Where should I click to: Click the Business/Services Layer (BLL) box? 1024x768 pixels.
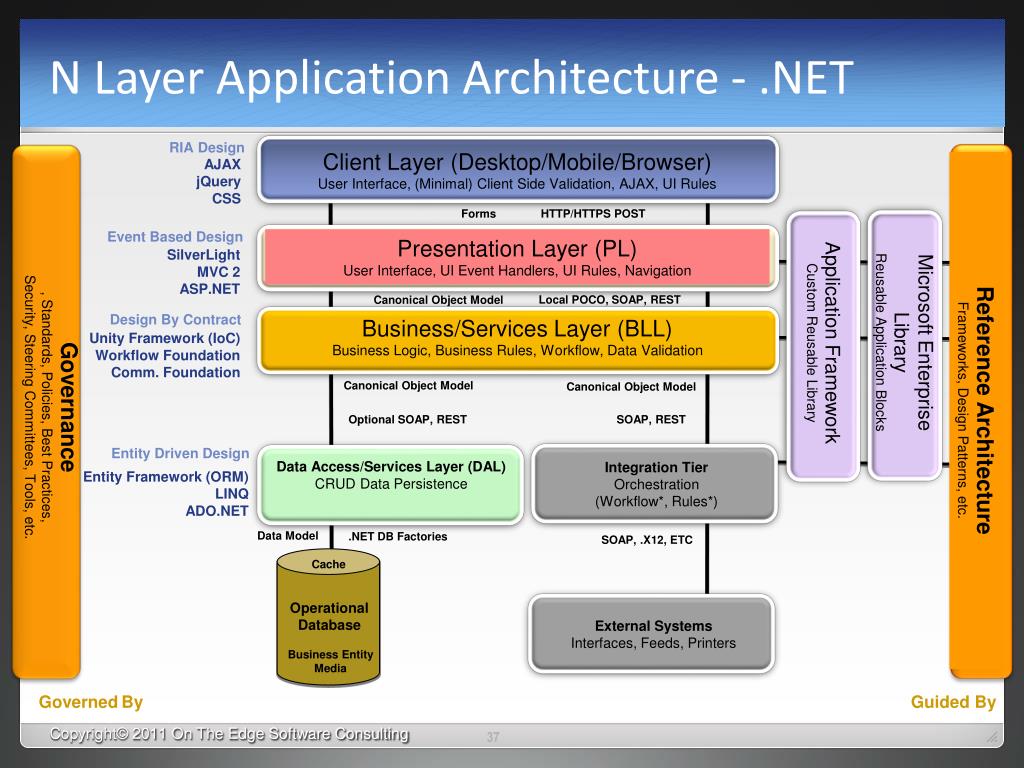pyautogui.click(x=518, y=340)
